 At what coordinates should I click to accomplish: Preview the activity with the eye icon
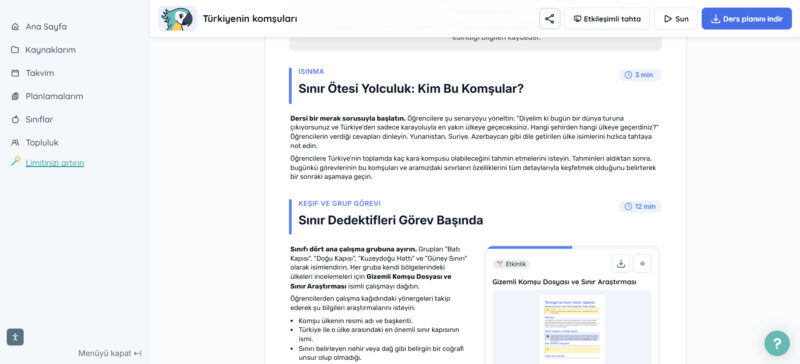(642, 264)
